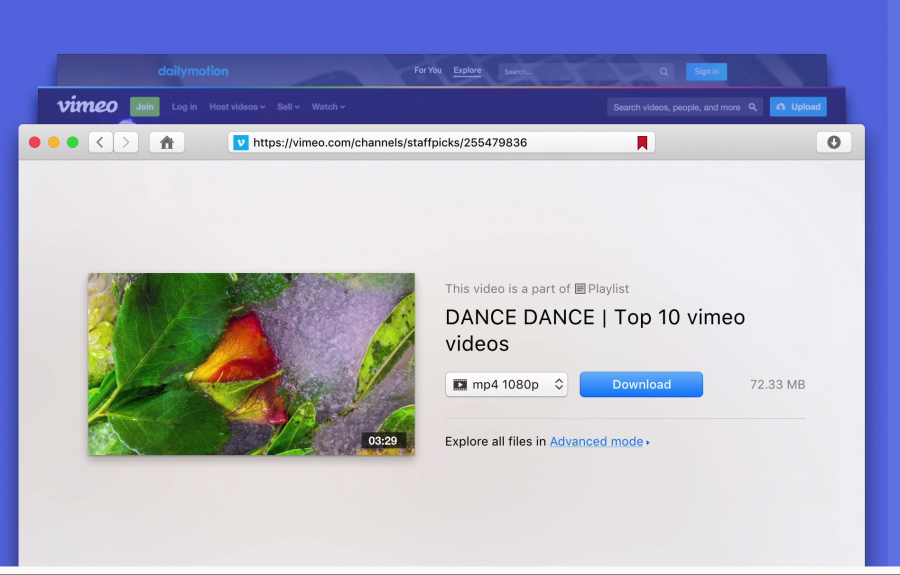Viewport: 900px width, 575px height.
Task: Open the Advanced mode link
Action: [597, 441]
